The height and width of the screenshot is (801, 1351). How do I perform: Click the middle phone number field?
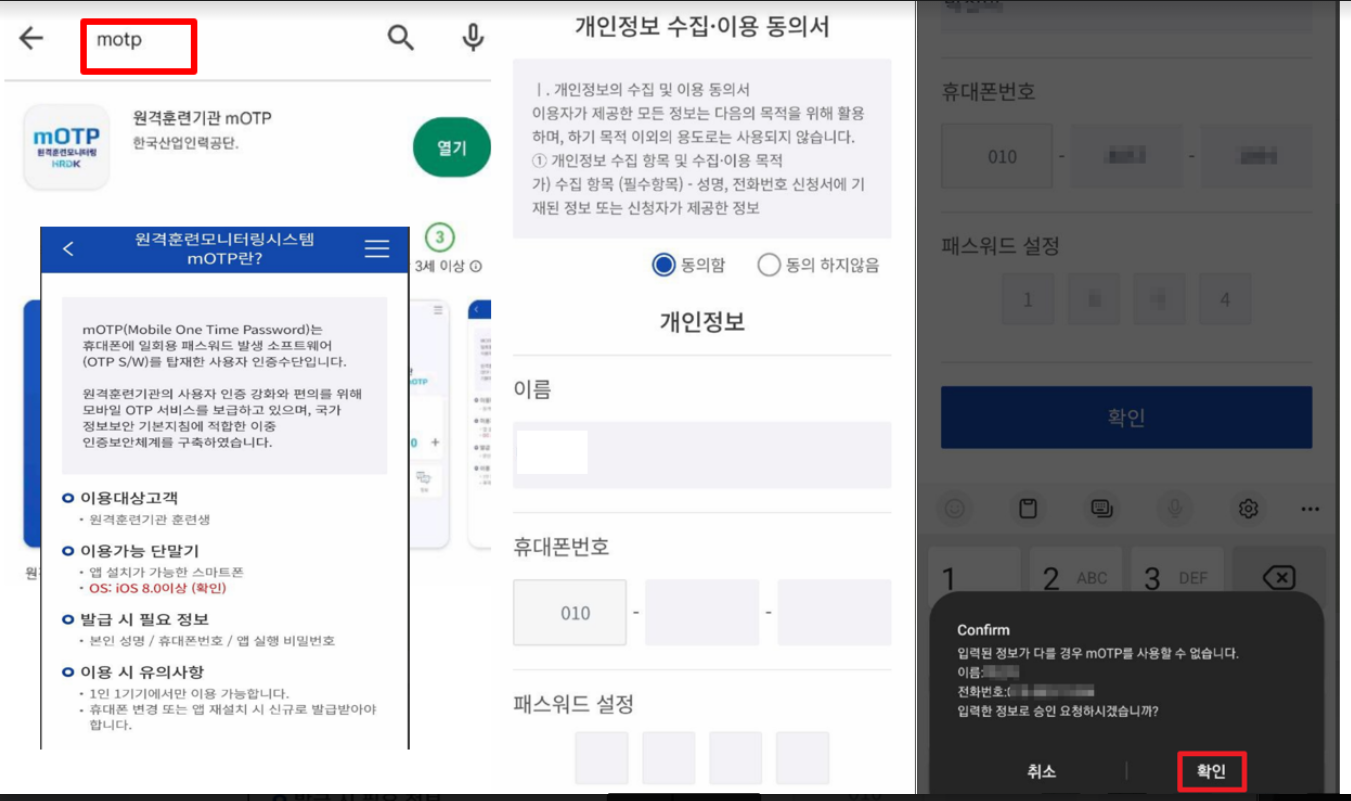(702, 612)
